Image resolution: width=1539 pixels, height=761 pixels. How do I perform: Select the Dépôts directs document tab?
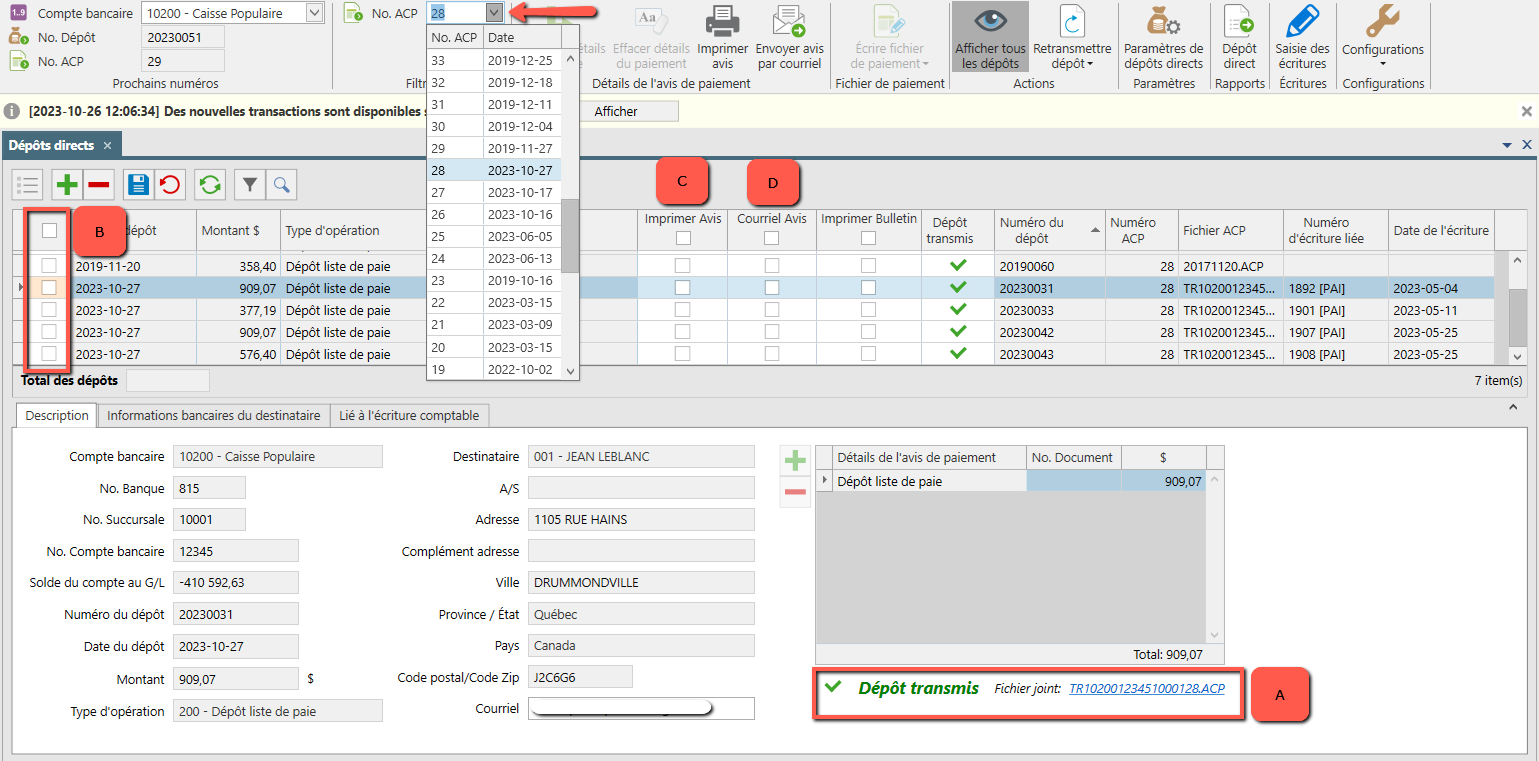(60, 145)
